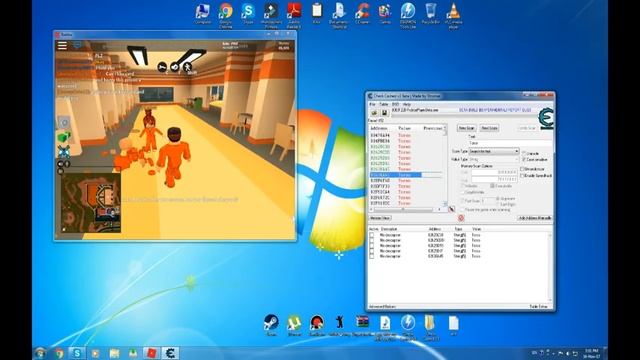Open the Value Type dropdown
Image resolution: width=640 pixels, height=360 pixels.
point(494,159)
